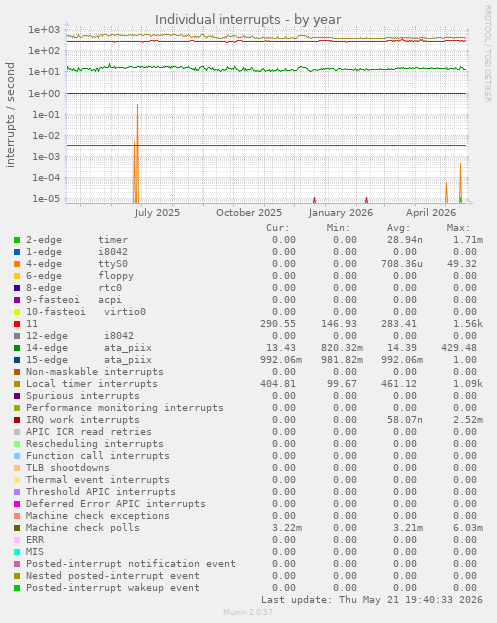Click the Last update timestamp text
The height and width of the screenshot is (623, 497).
point(372,600)
